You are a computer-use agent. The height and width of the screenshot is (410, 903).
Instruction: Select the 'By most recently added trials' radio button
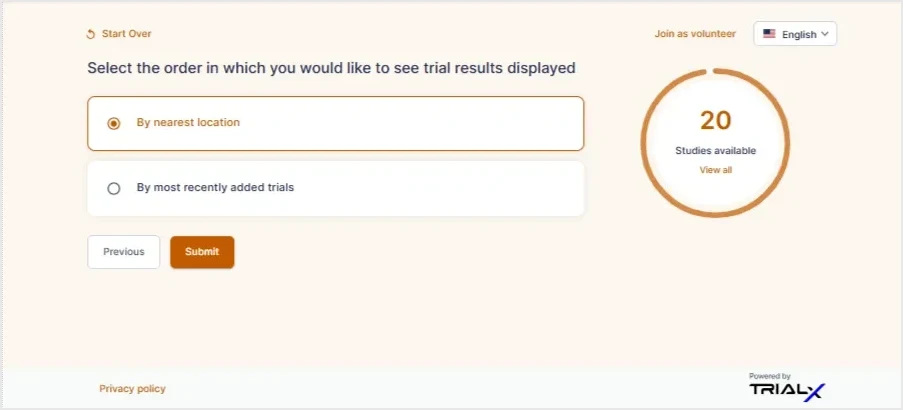coord(114,188)
